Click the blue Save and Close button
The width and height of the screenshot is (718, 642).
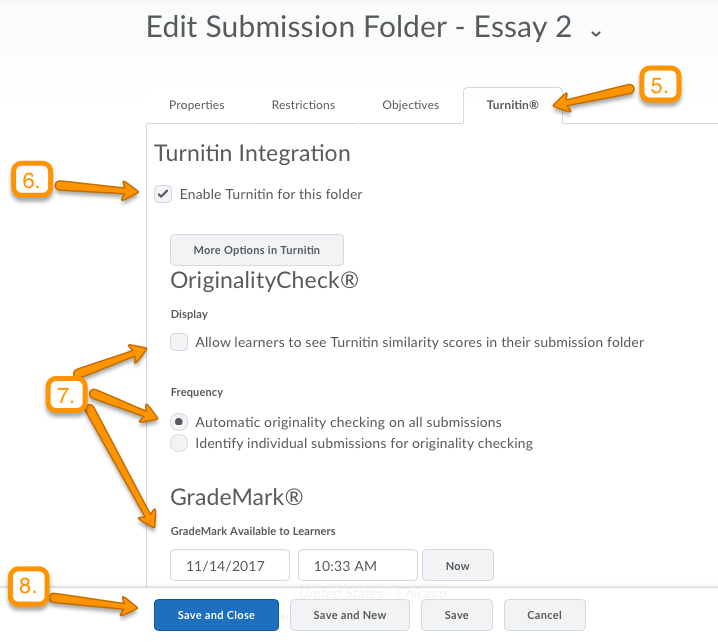pyautogui.click(x=216, y=615)
